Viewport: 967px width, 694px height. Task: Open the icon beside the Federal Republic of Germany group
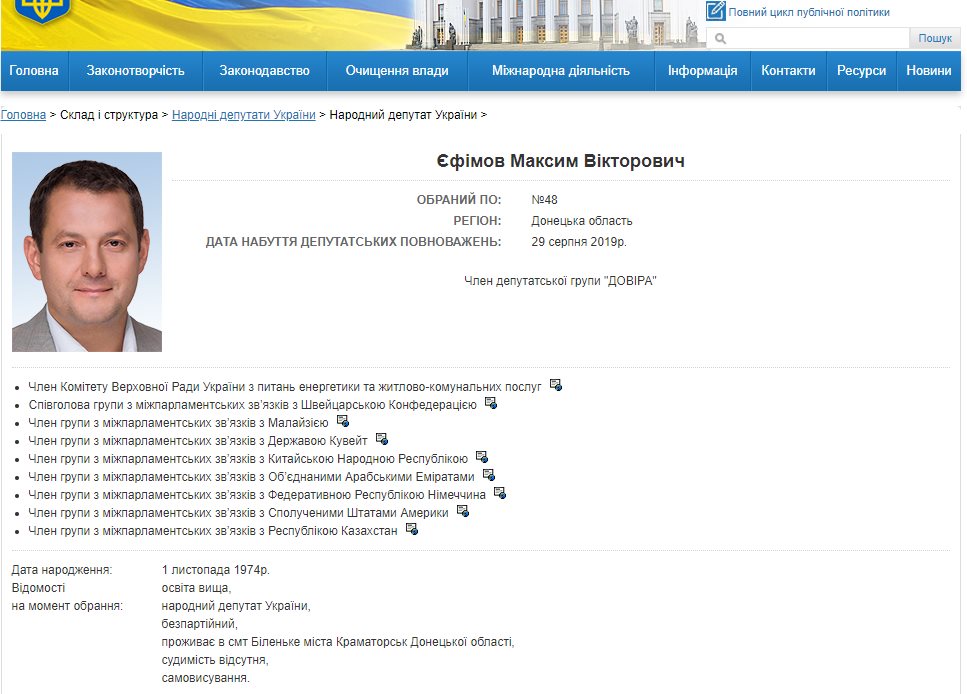point(500,493)
